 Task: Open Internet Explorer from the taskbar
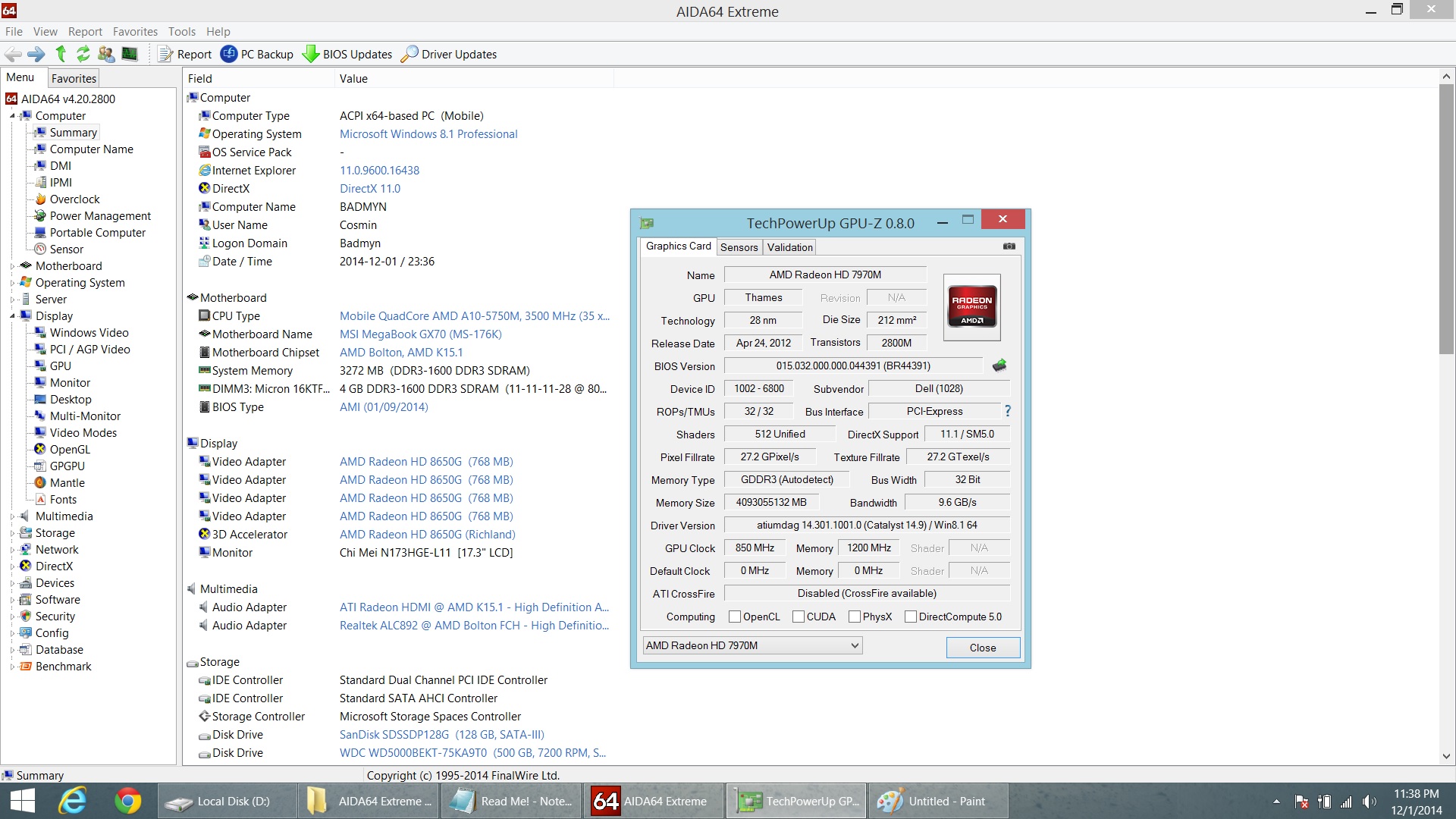tap(74, 801)
